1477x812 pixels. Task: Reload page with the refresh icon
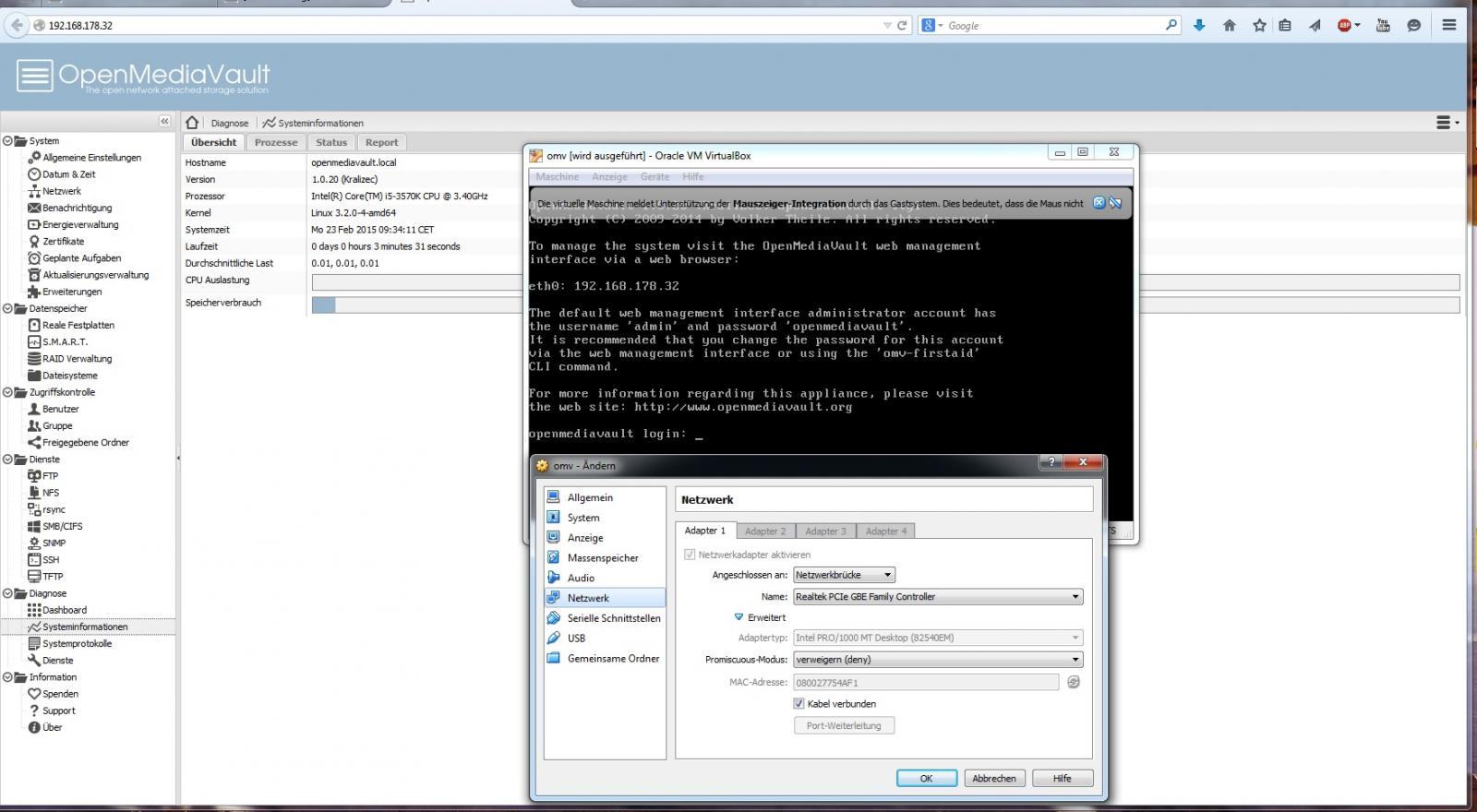click(x=902, y=25)
